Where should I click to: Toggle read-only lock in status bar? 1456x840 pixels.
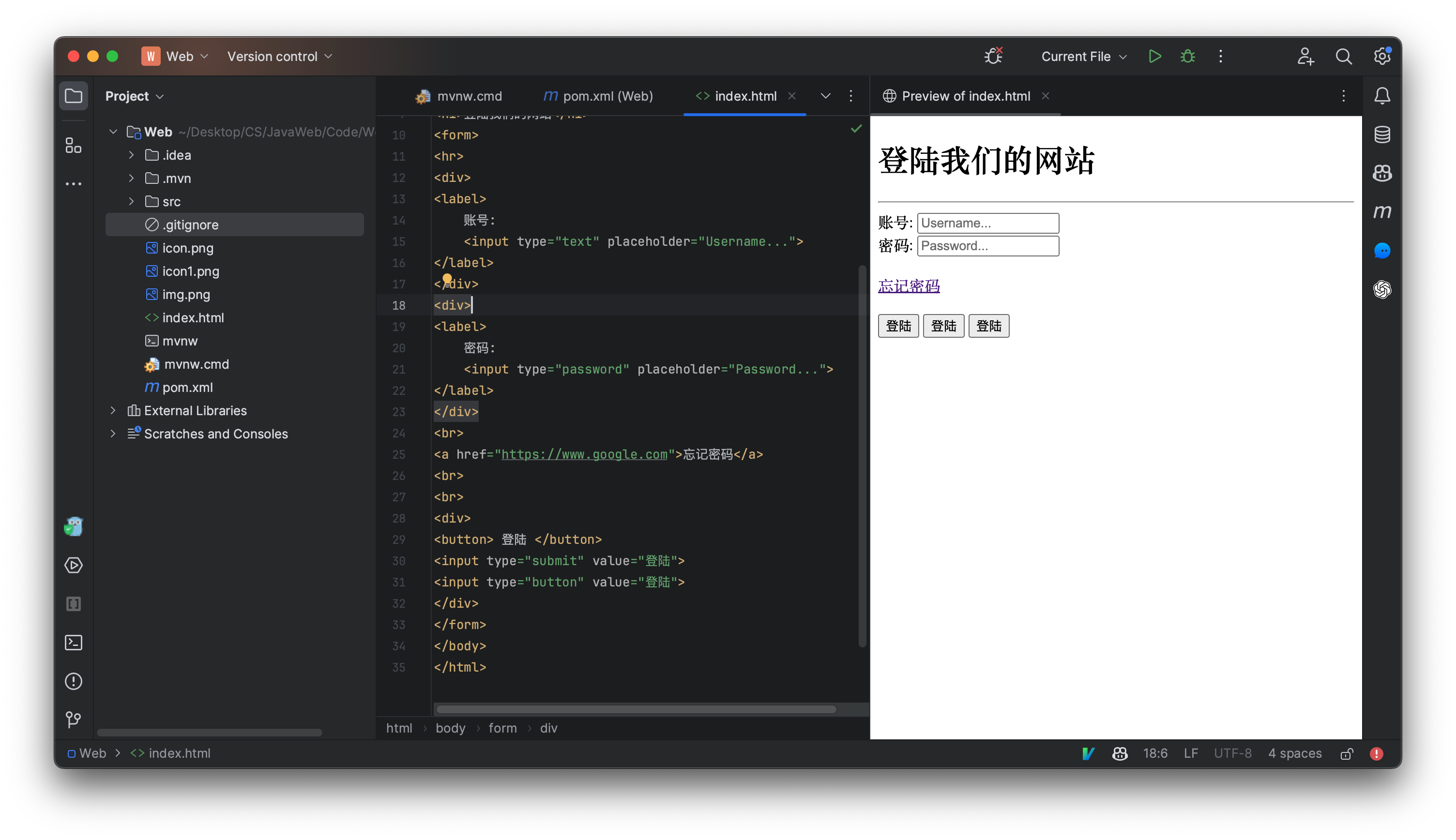[x=1346, y=753]
